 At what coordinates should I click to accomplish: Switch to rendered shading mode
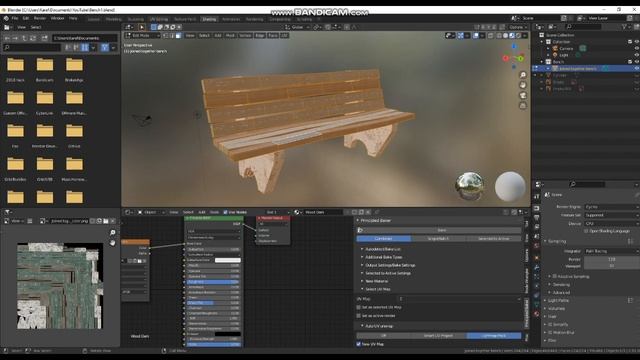click(x=518, y=36)
